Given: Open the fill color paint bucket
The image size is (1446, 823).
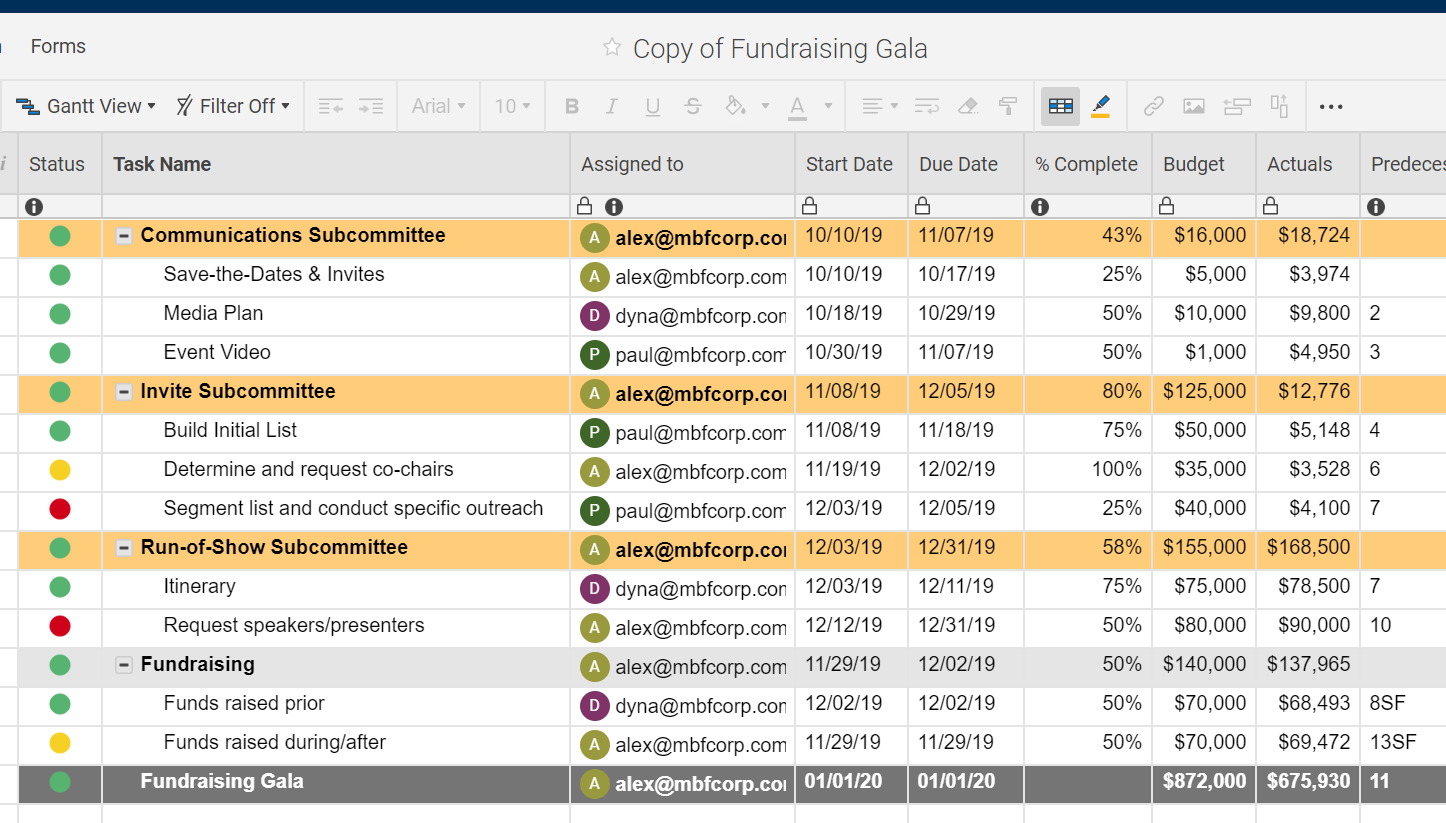Looking at the screenshot, I should [735, 106].
